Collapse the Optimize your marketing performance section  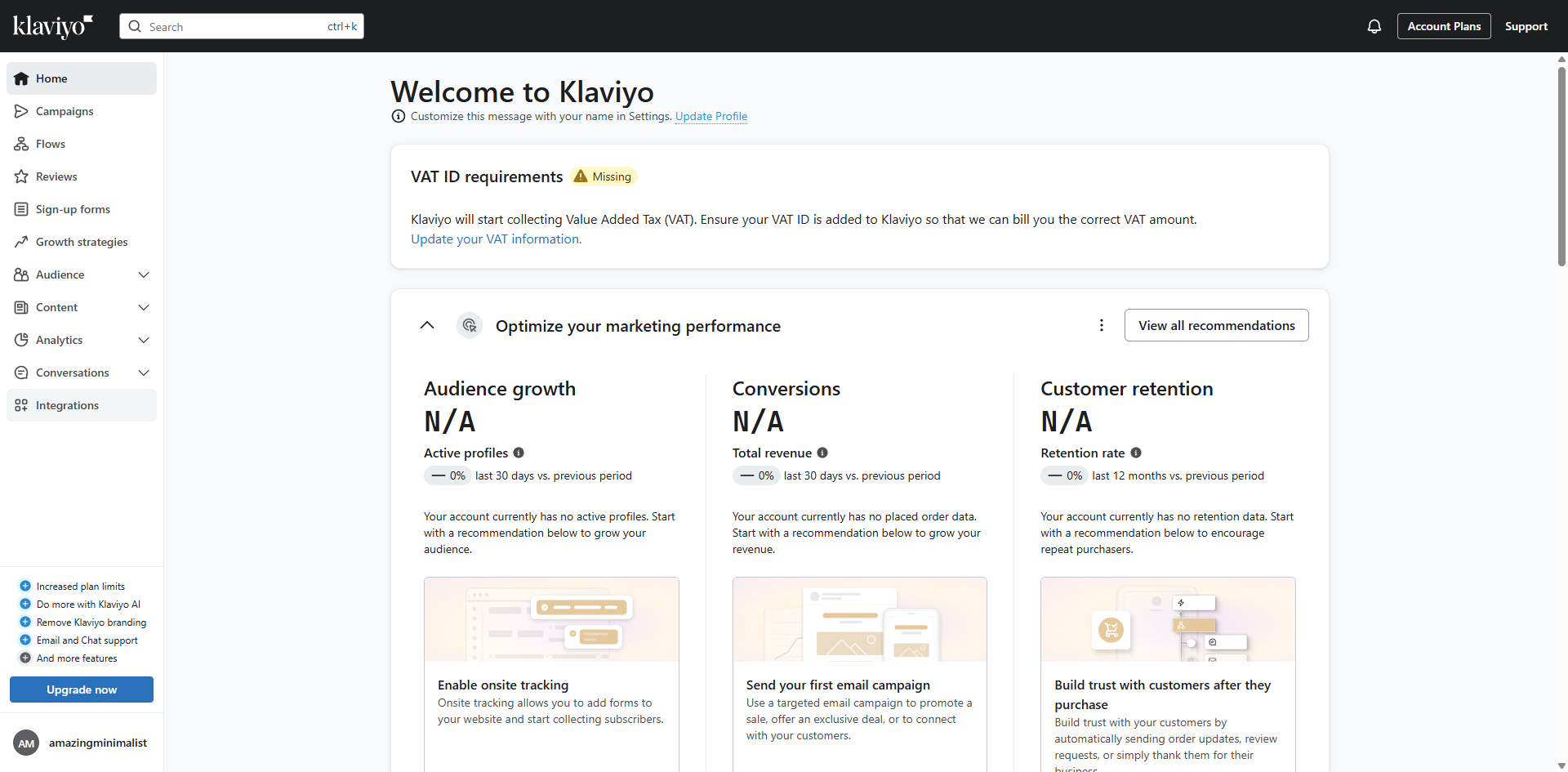[427, 325]
